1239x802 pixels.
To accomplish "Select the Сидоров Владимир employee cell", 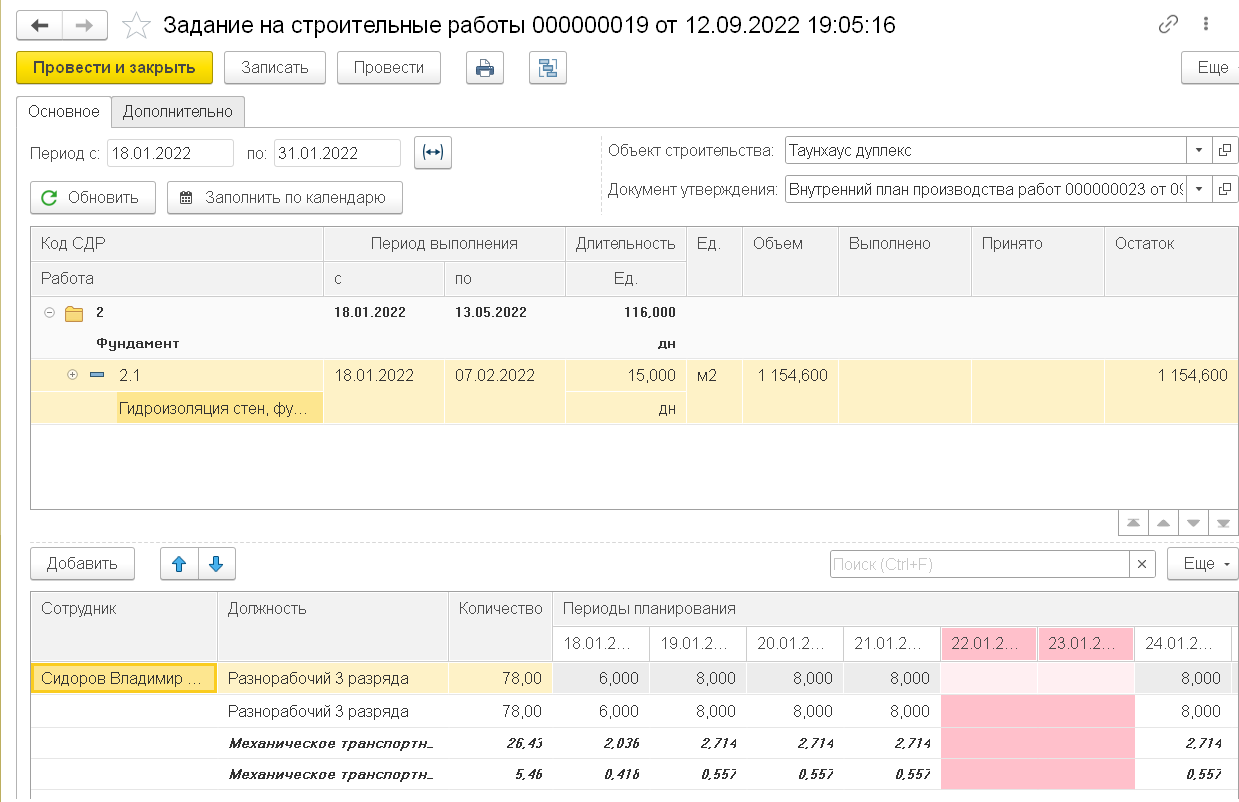I will pos(124,678).
